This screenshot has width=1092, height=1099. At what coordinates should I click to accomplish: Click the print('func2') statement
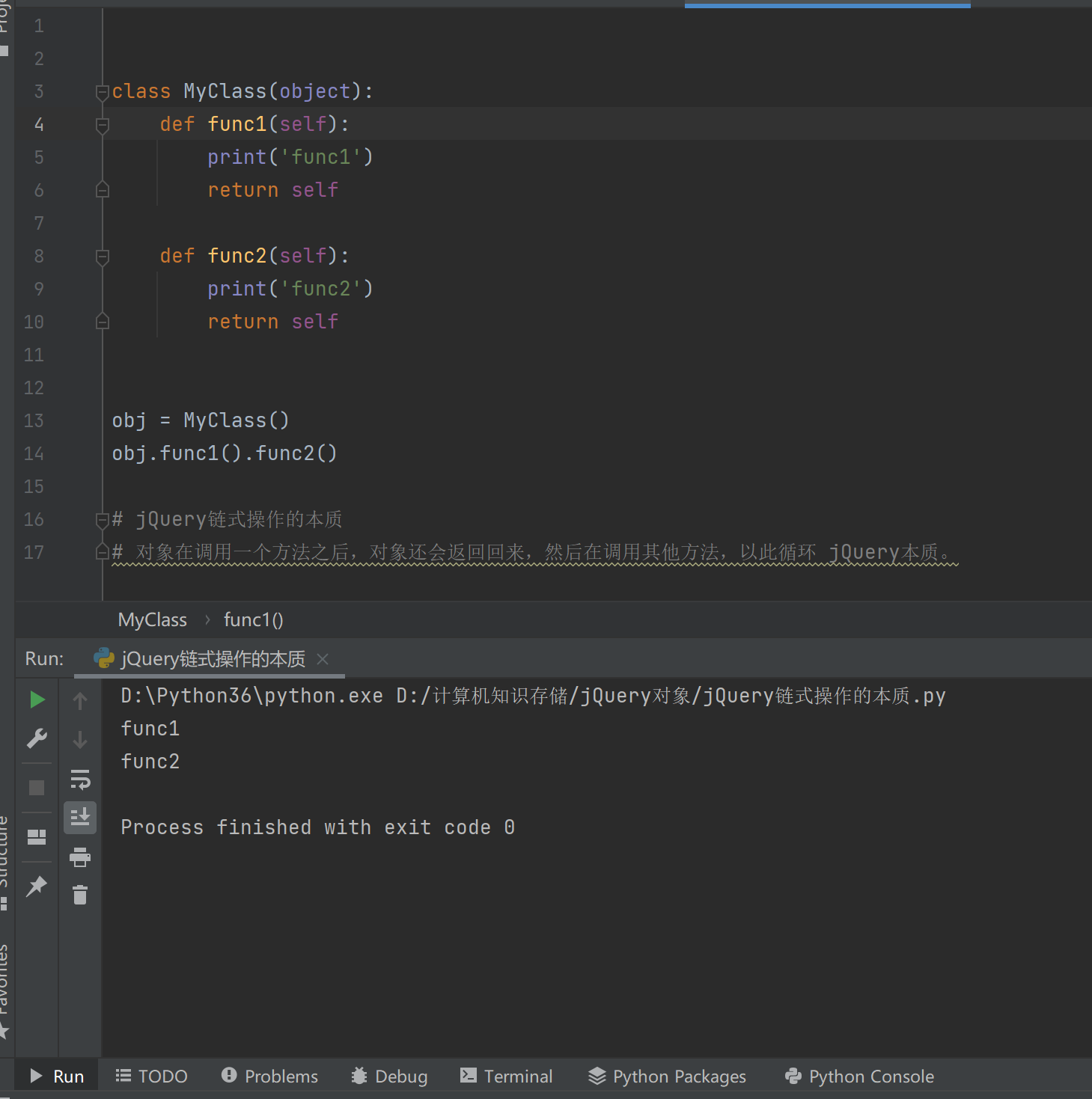290,289
